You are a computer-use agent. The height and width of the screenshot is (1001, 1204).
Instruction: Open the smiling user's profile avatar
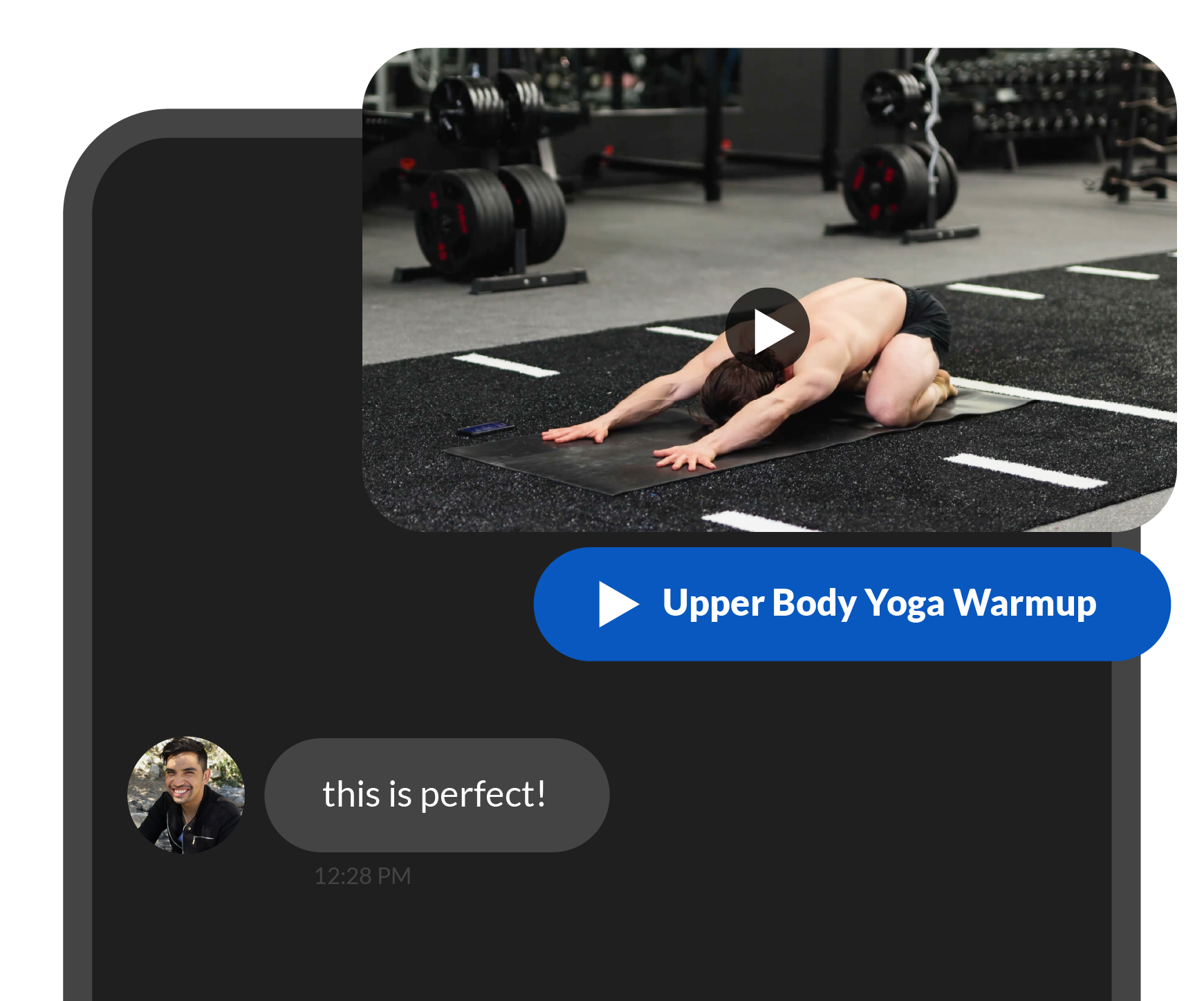point(186,794)
